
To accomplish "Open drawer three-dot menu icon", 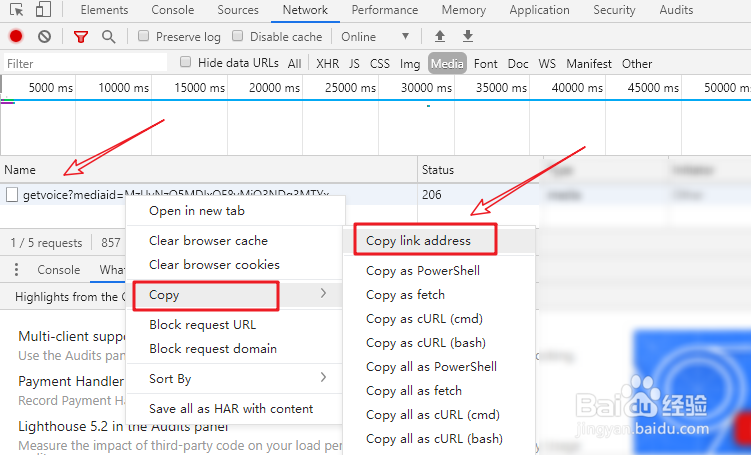I will (x=16, y=270).
